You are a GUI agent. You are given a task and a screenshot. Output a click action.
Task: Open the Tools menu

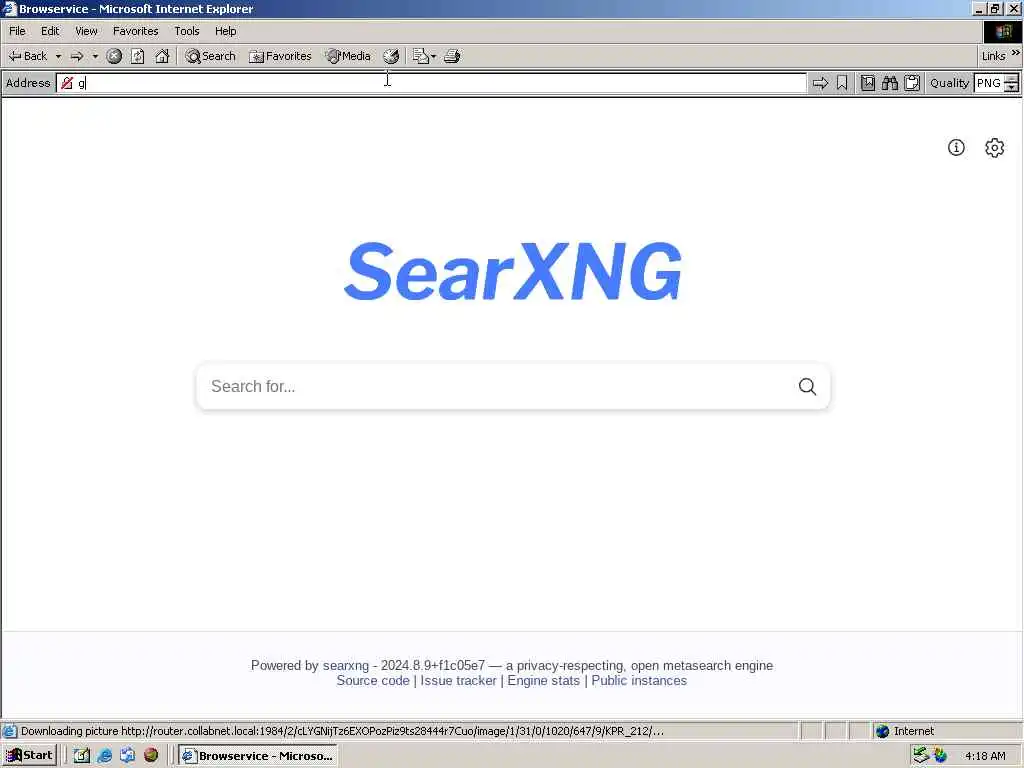point(186,31)
